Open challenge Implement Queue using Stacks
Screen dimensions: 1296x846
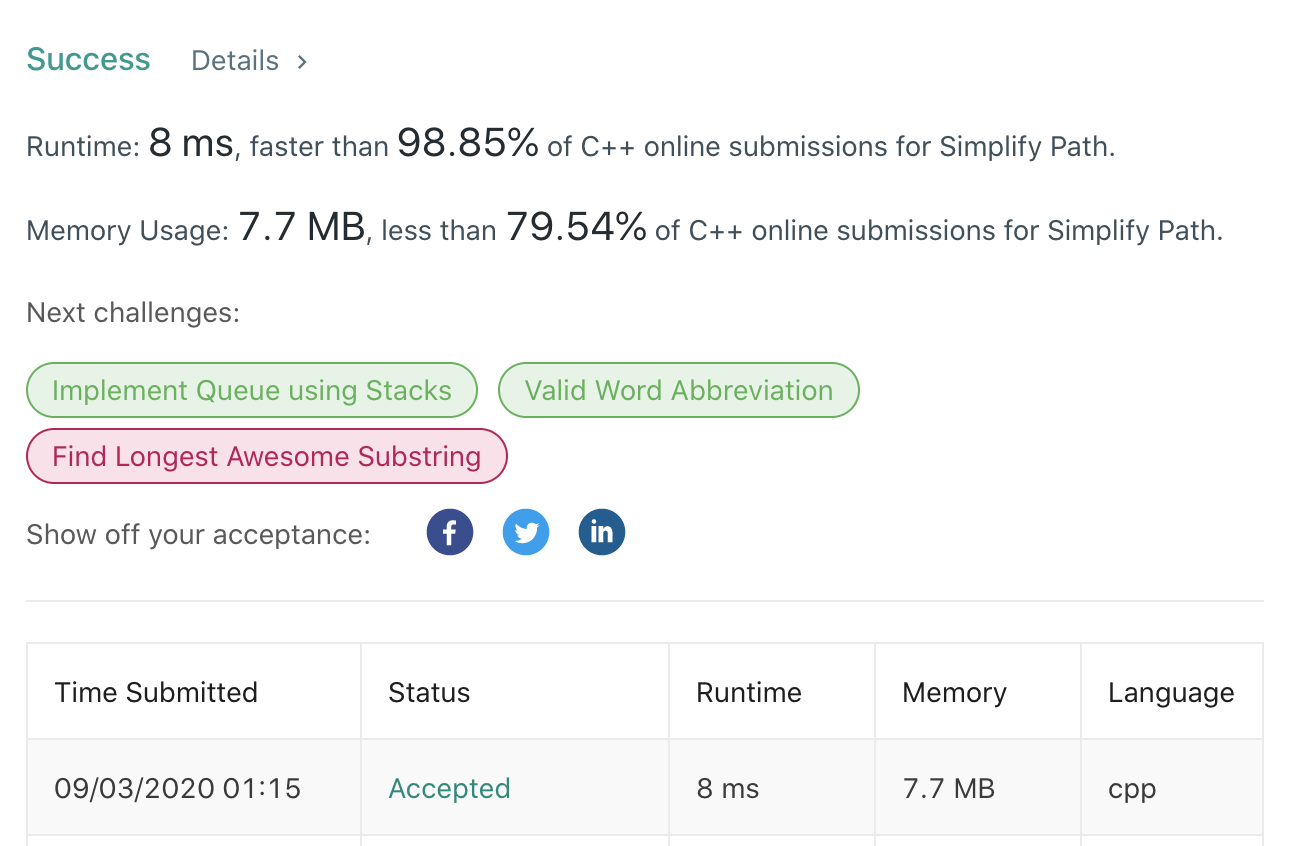click(x=251, y=390)
